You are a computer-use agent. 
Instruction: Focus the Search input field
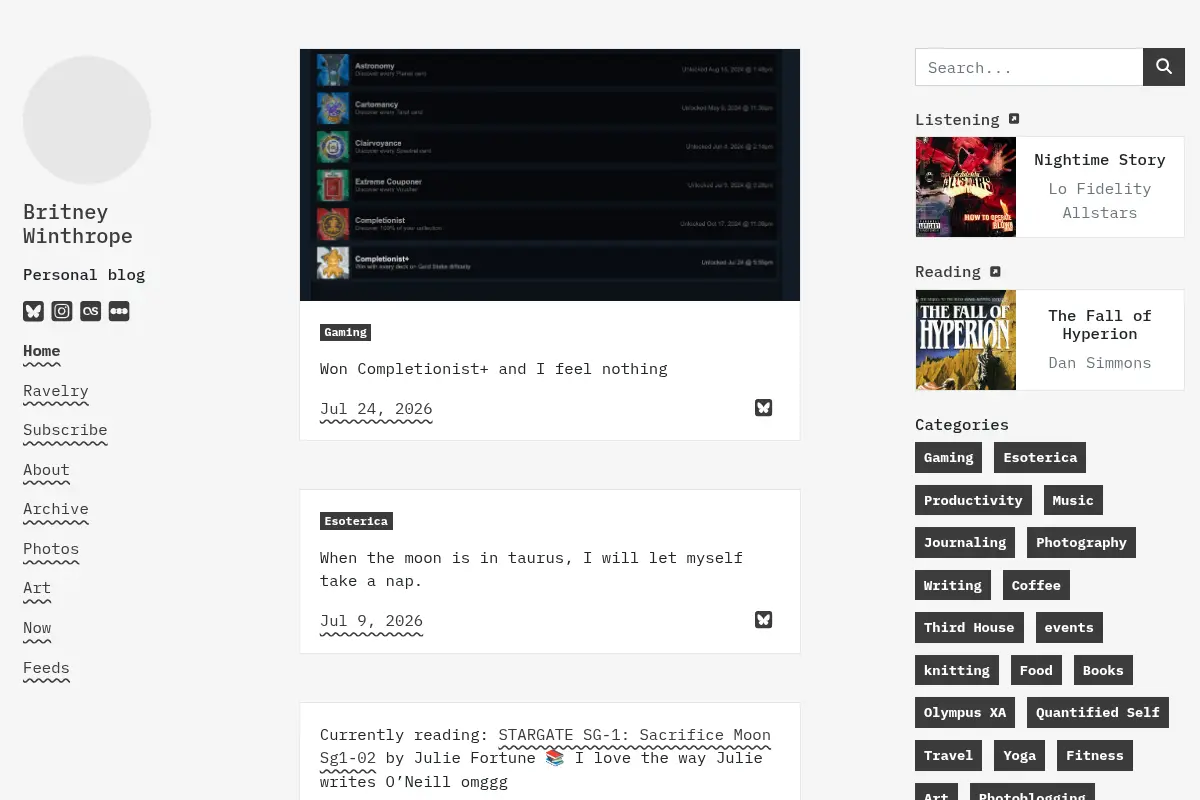tap(1029, 67)
